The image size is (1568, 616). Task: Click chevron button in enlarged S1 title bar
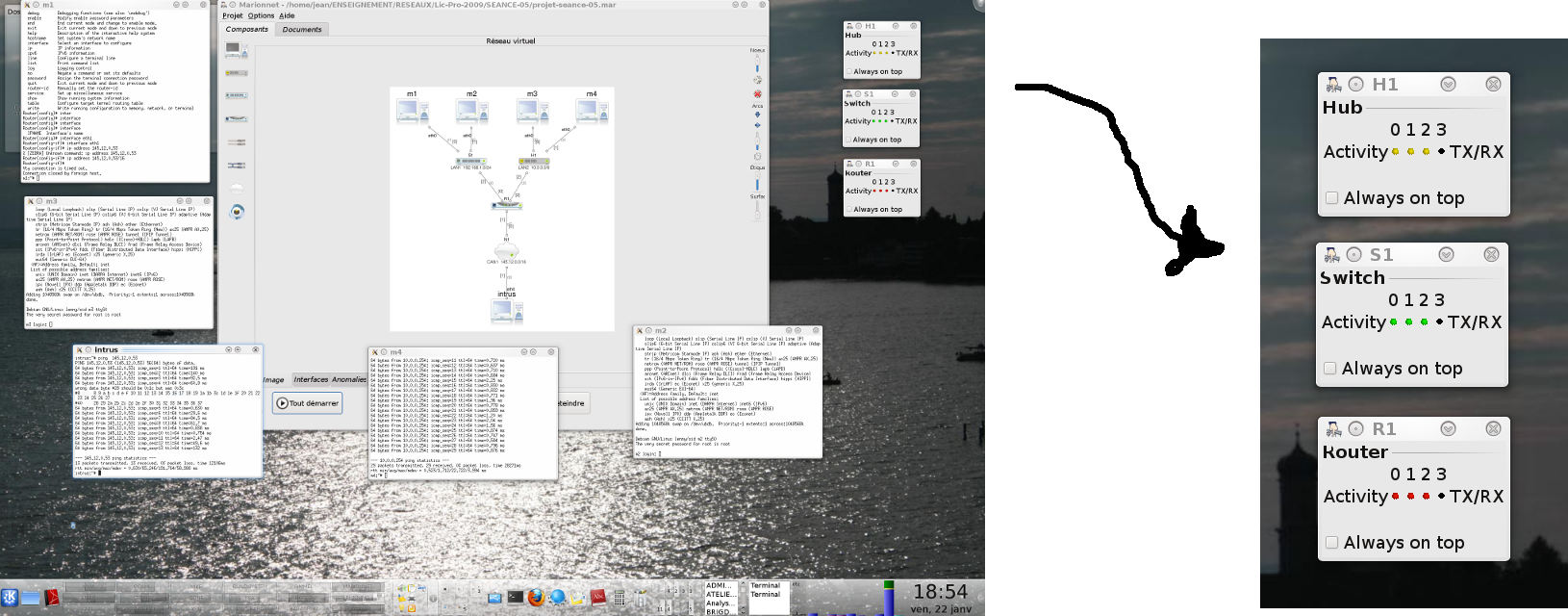tap(1446, 255)
